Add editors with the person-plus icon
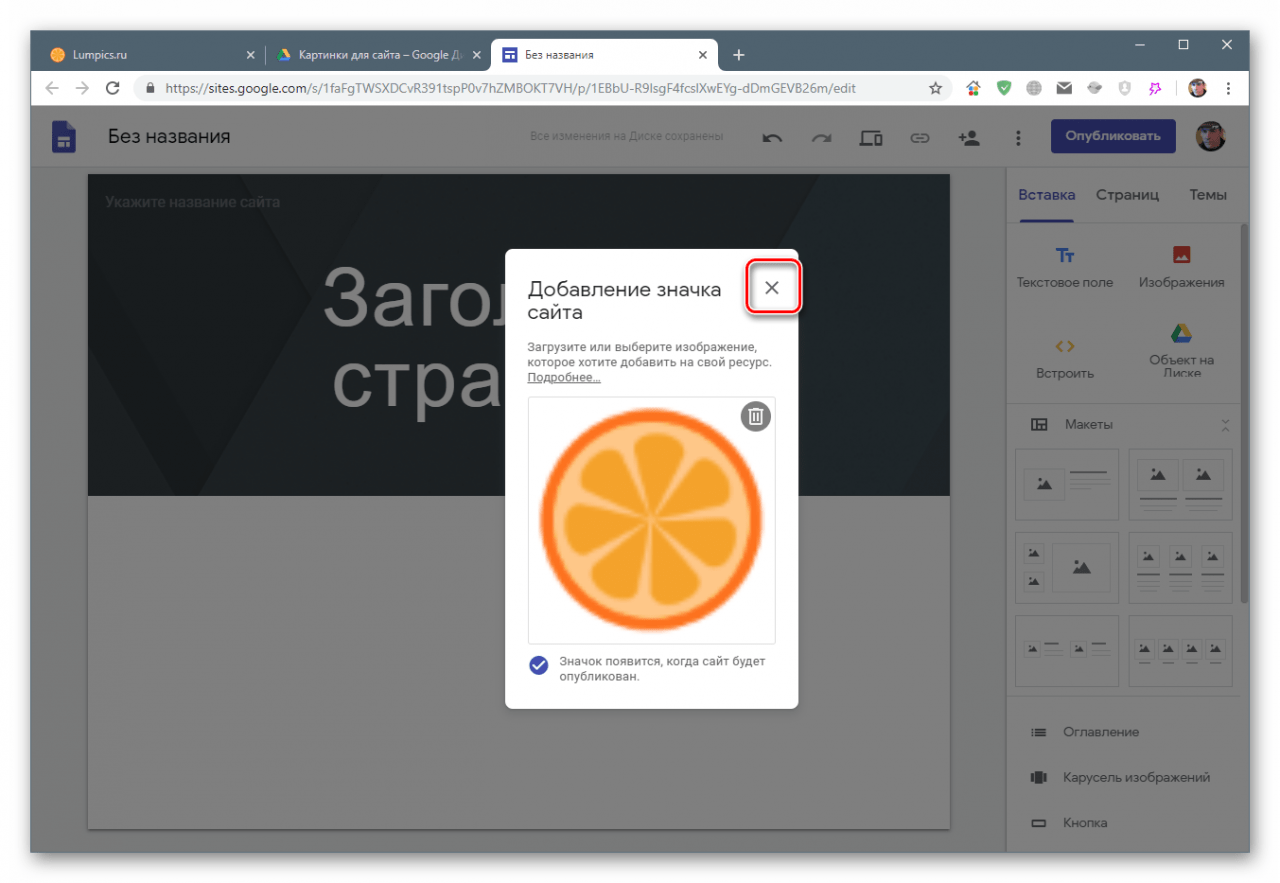Image resolution: width=1280 pixels, height=883 pixels. tap(969, 138)
